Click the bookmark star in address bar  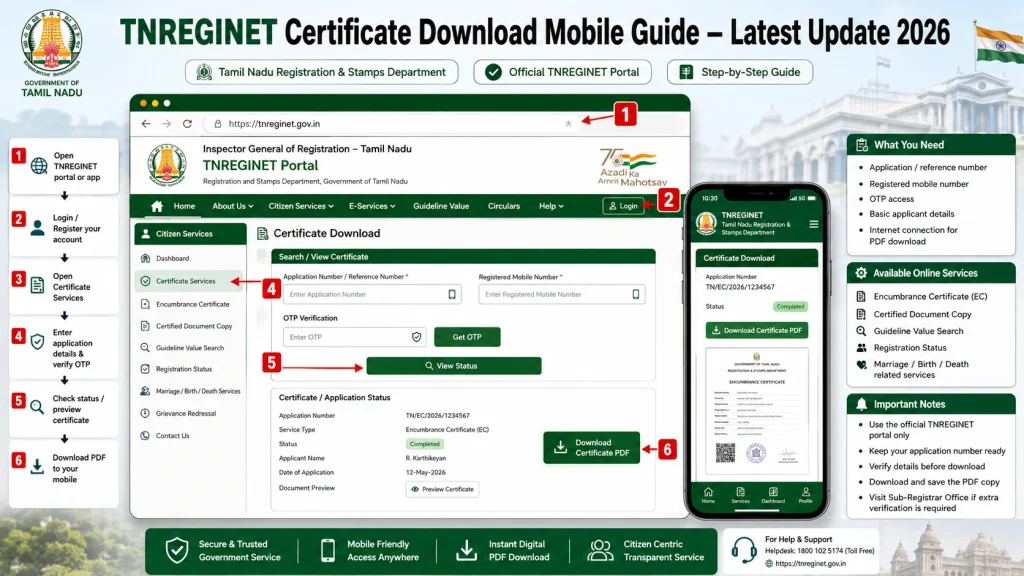point(568,123)
